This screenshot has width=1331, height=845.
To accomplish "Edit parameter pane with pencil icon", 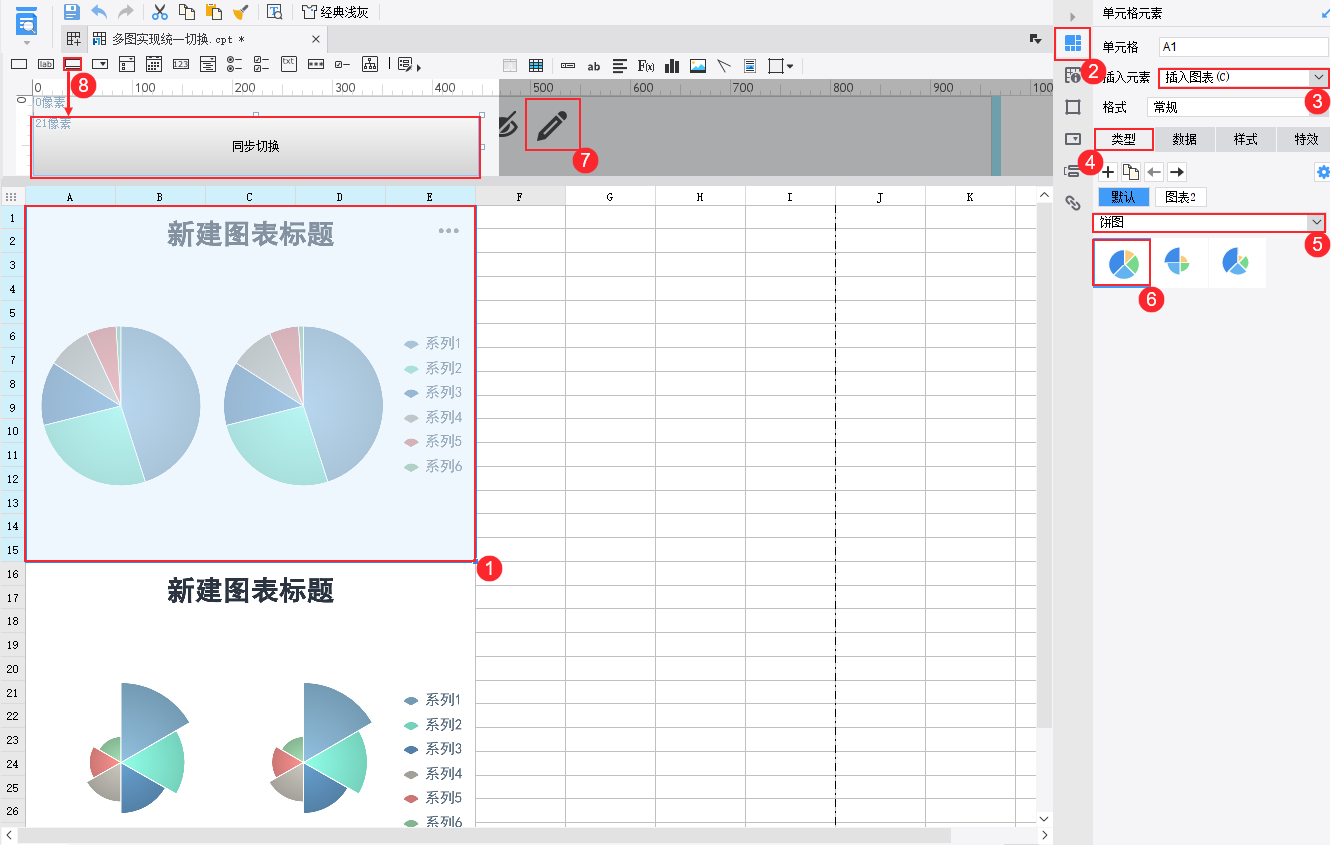I will click(552, 125).
